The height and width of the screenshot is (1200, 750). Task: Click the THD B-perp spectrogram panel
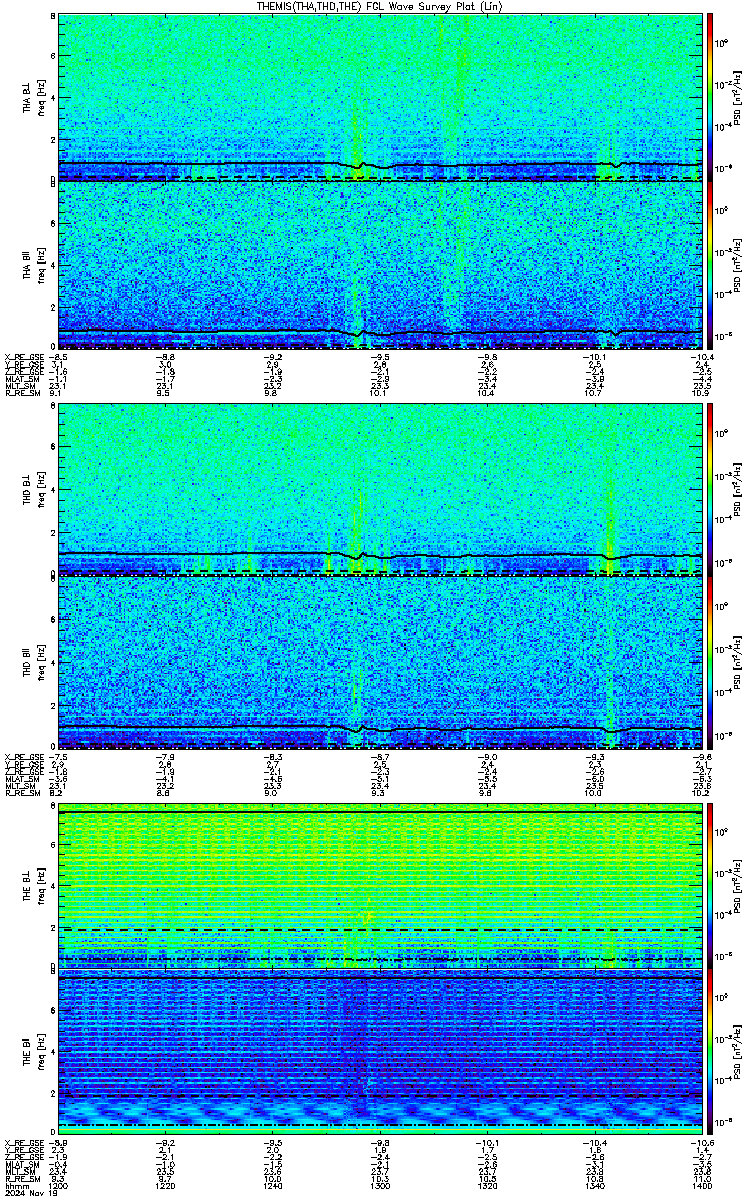[380, 490]
